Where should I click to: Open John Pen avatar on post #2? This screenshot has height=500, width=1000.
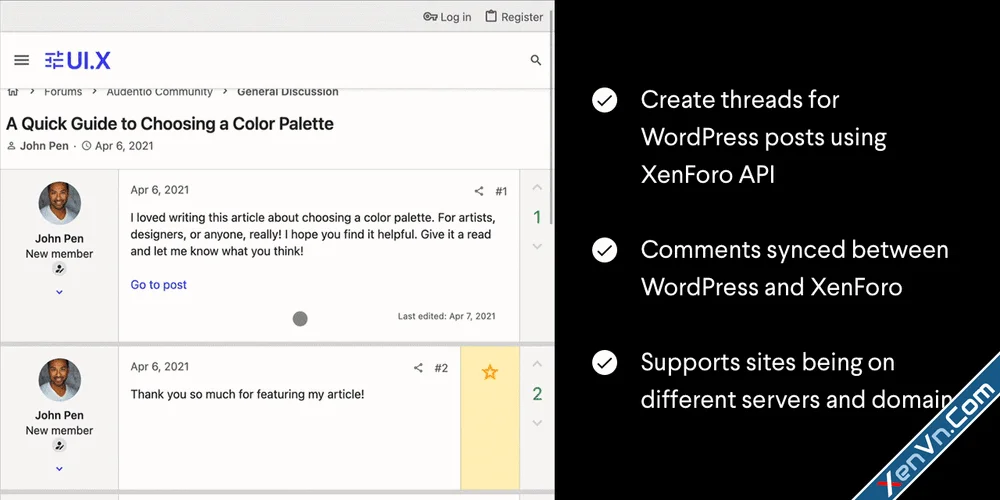59,379
